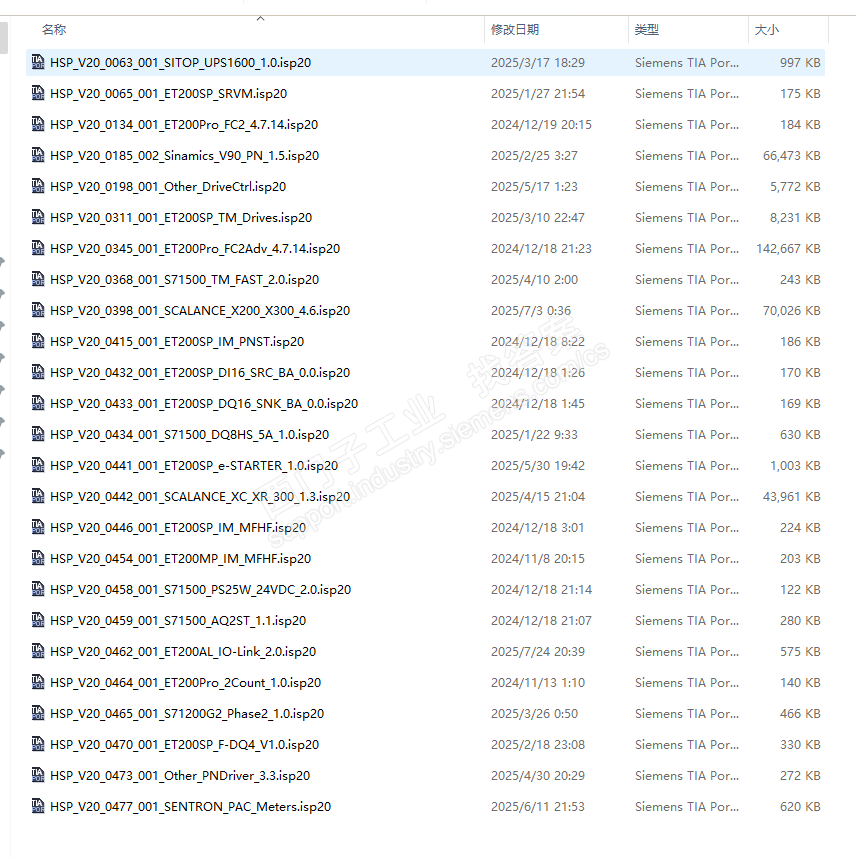Select file name HSP_V20_0442_001_SCALANCE_XC_XR_300_1.3.isp20
This screenshot has width=856, height=858.
200,497
